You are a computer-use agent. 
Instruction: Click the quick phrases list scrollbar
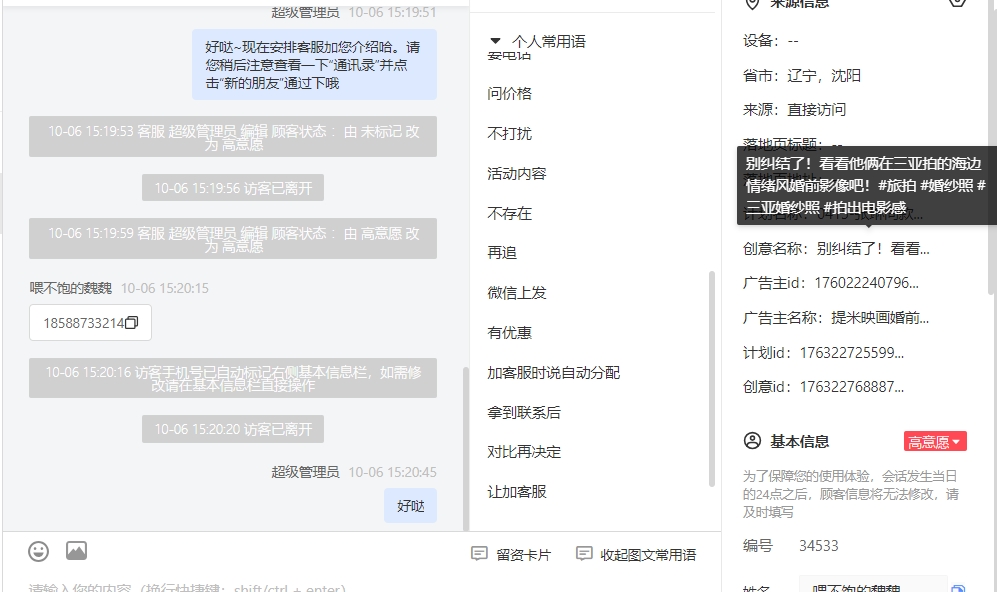pos(712,379)
